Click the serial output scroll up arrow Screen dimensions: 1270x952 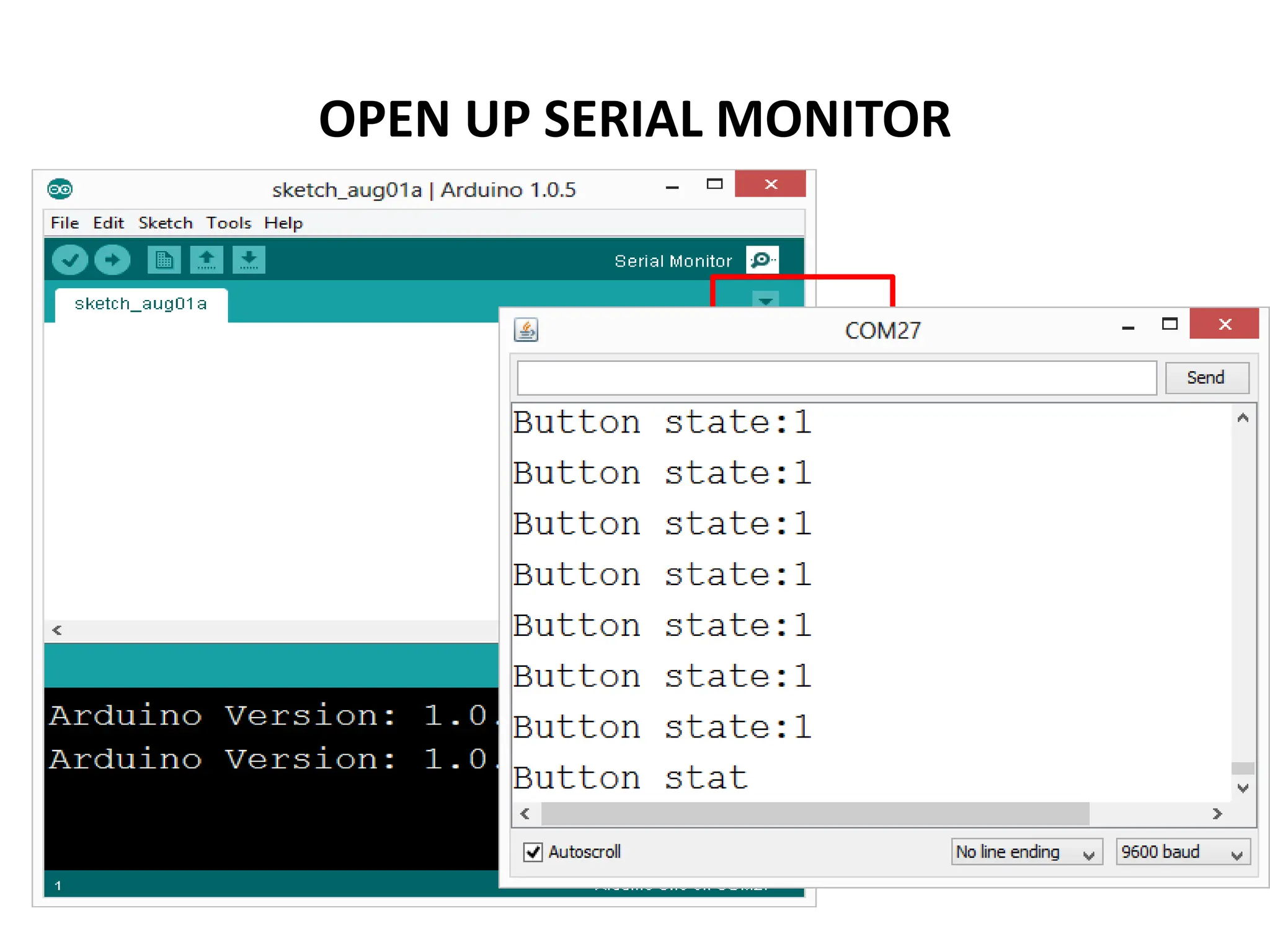pyautogui.click(x=1243, y=418)
